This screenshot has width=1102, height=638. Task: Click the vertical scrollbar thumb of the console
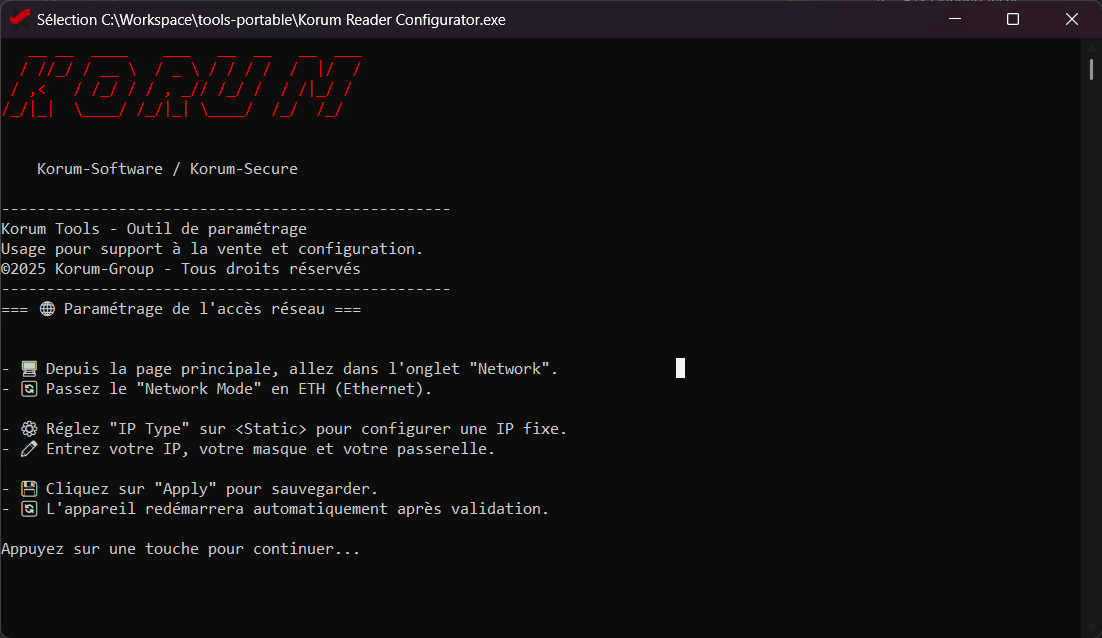[1091, 70]
